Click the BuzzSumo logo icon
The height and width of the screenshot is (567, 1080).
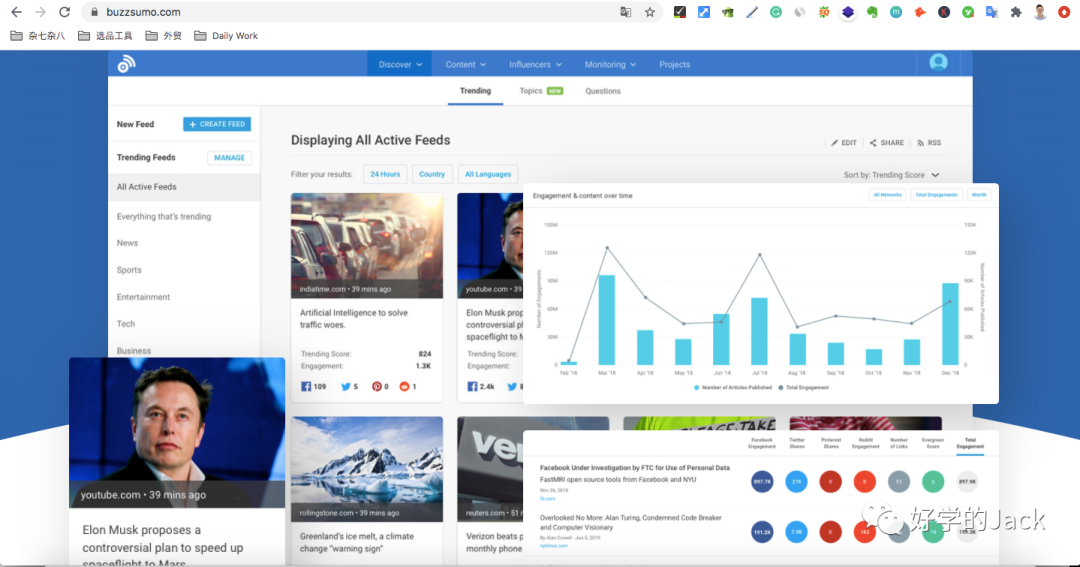coord(126,64)
